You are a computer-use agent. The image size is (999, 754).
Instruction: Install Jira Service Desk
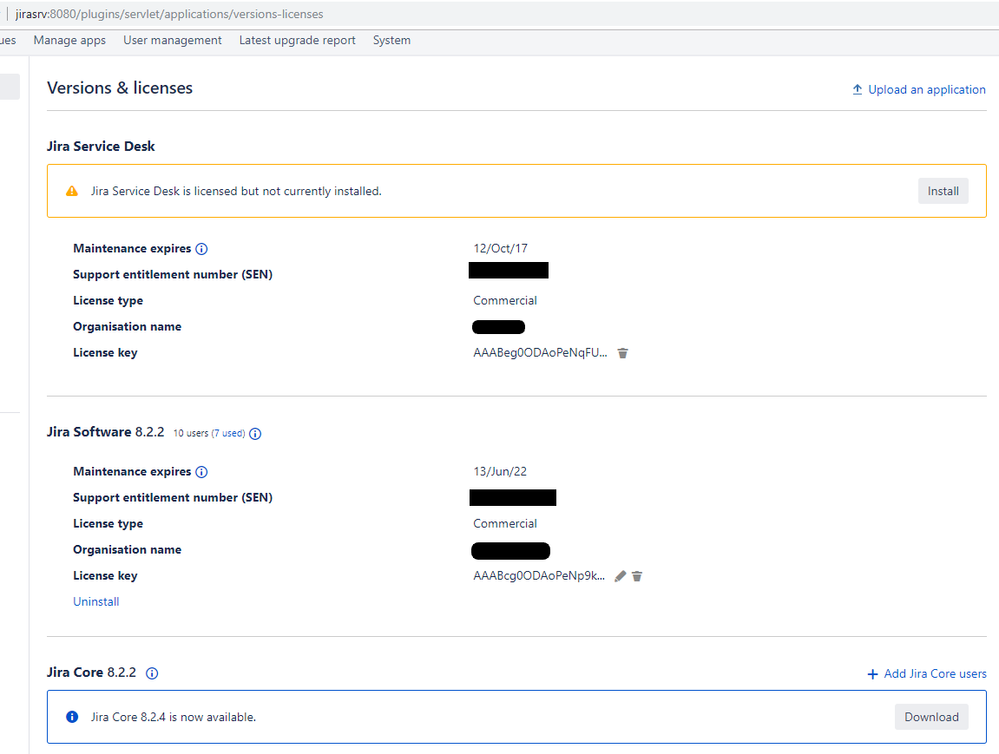click(x=943, y=191)
